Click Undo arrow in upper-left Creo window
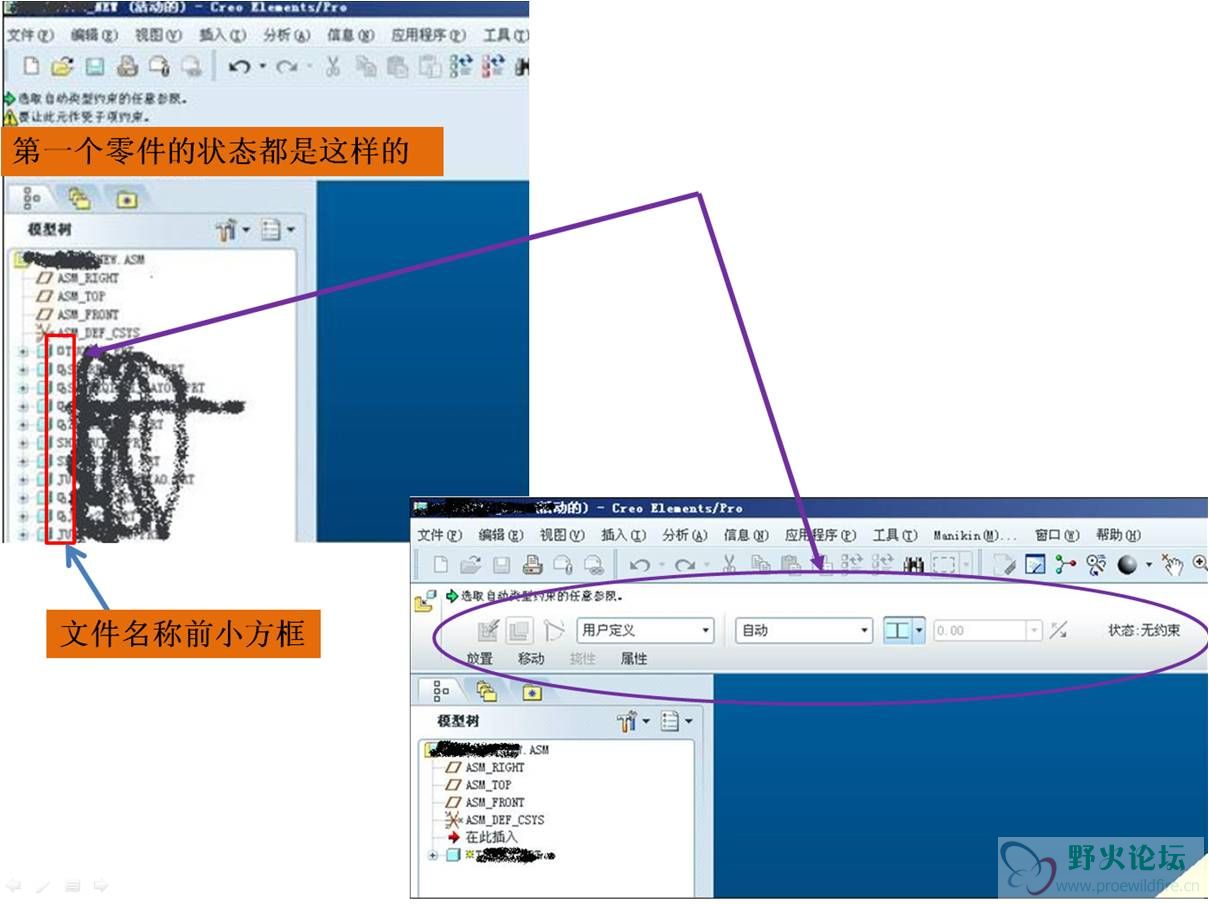Screen dimensions: 1209x904 pos(239,67)
